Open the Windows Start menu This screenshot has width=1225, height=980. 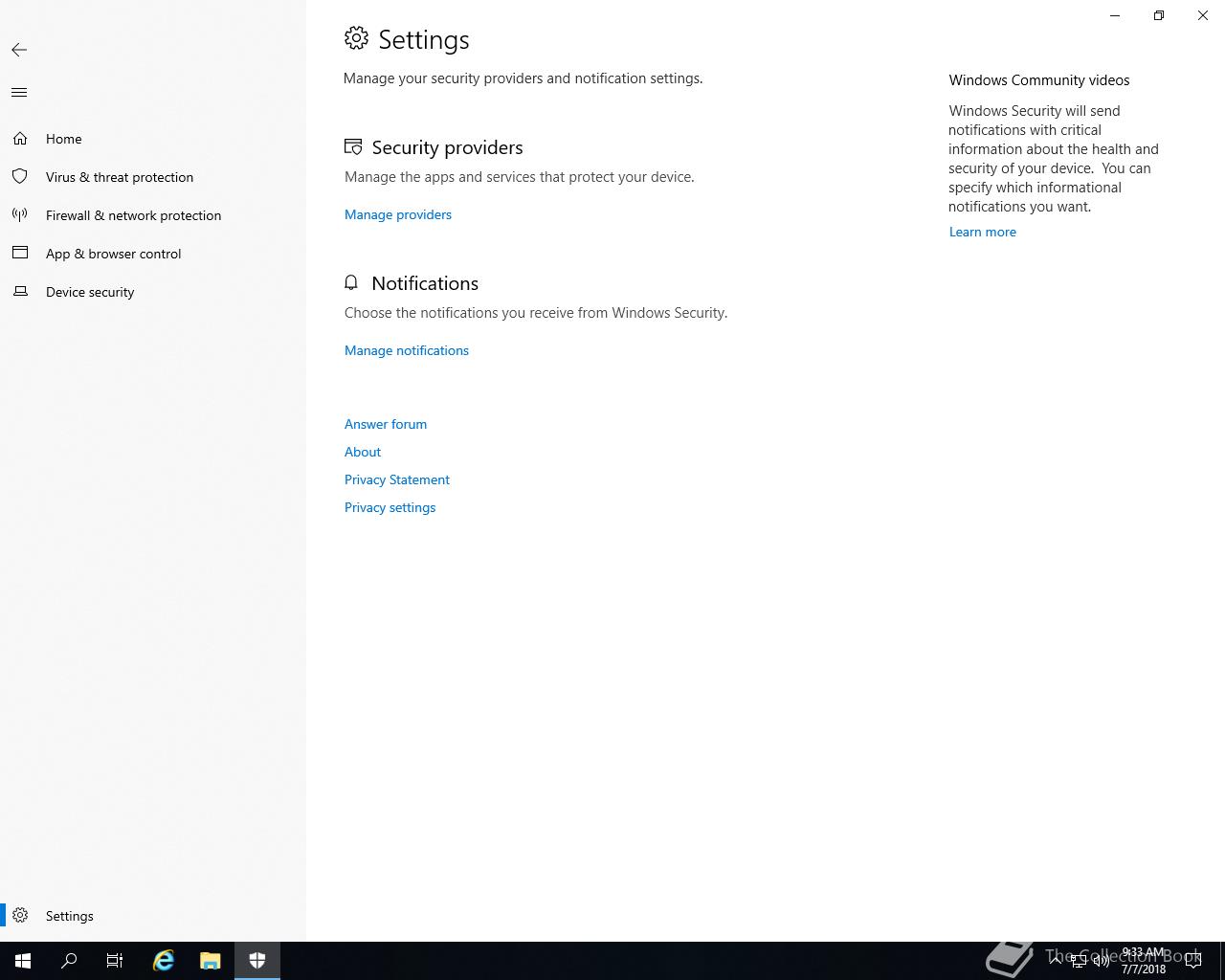pos(23,961)
